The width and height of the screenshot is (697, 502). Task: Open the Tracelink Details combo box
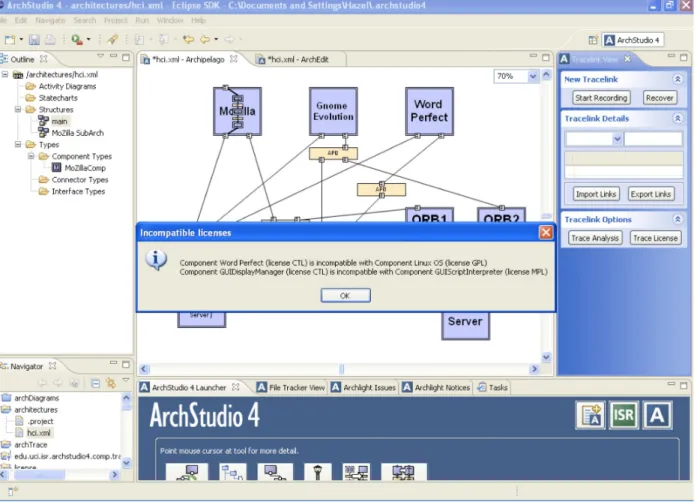point(617,139)
